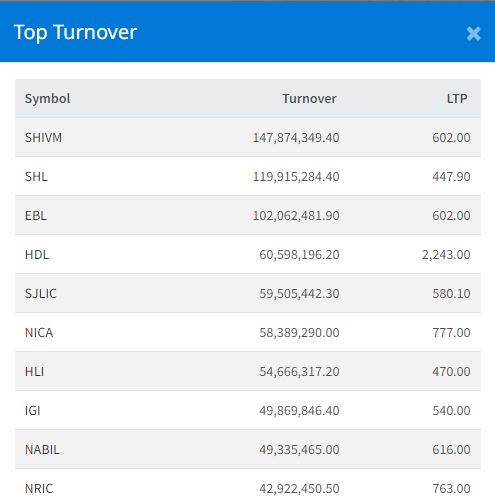
Task: Click EBL's LTP value 602.00
Action: [x=451, y=216]
